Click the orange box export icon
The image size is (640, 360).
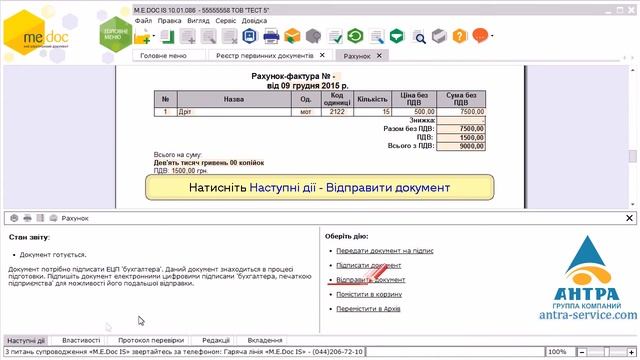tap(292, 36)
